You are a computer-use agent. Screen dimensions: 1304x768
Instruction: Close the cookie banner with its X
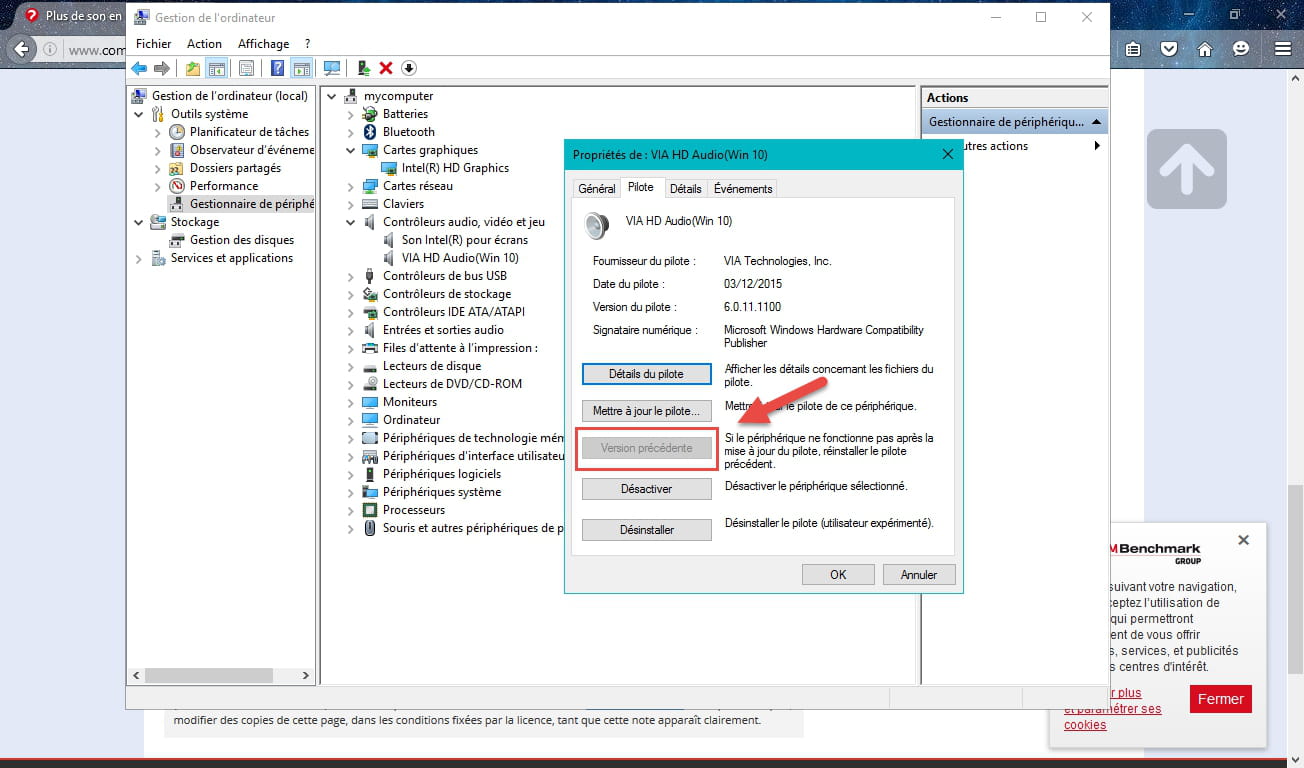[1243, 540]
